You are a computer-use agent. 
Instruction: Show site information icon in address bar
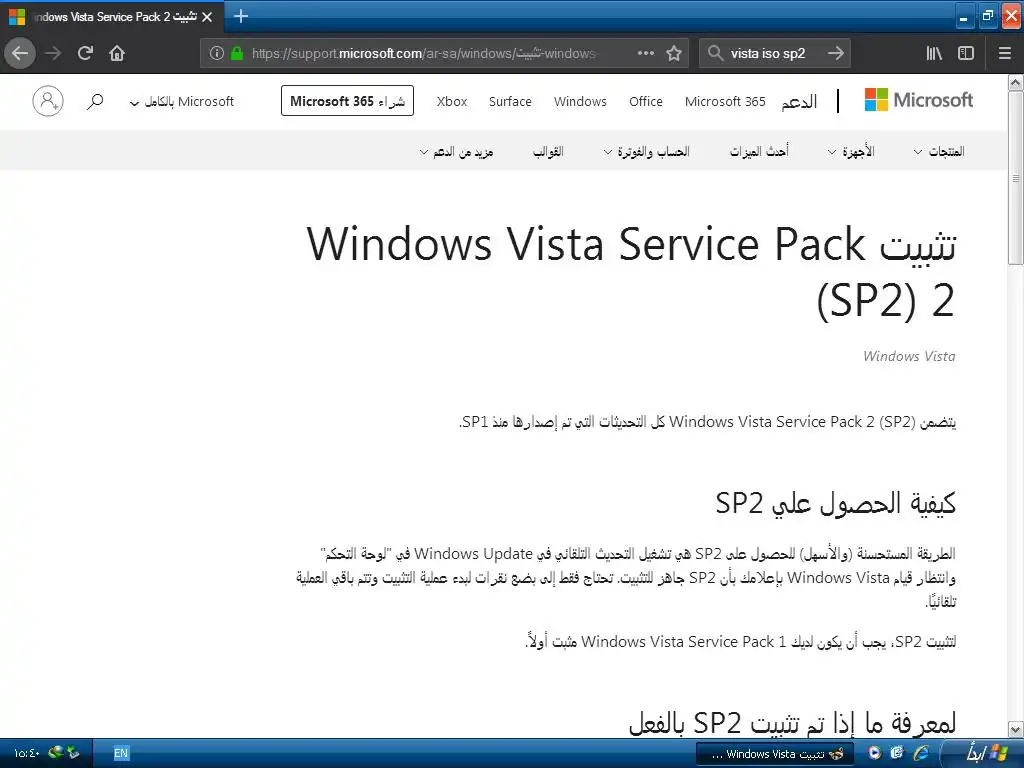point(217,53)
